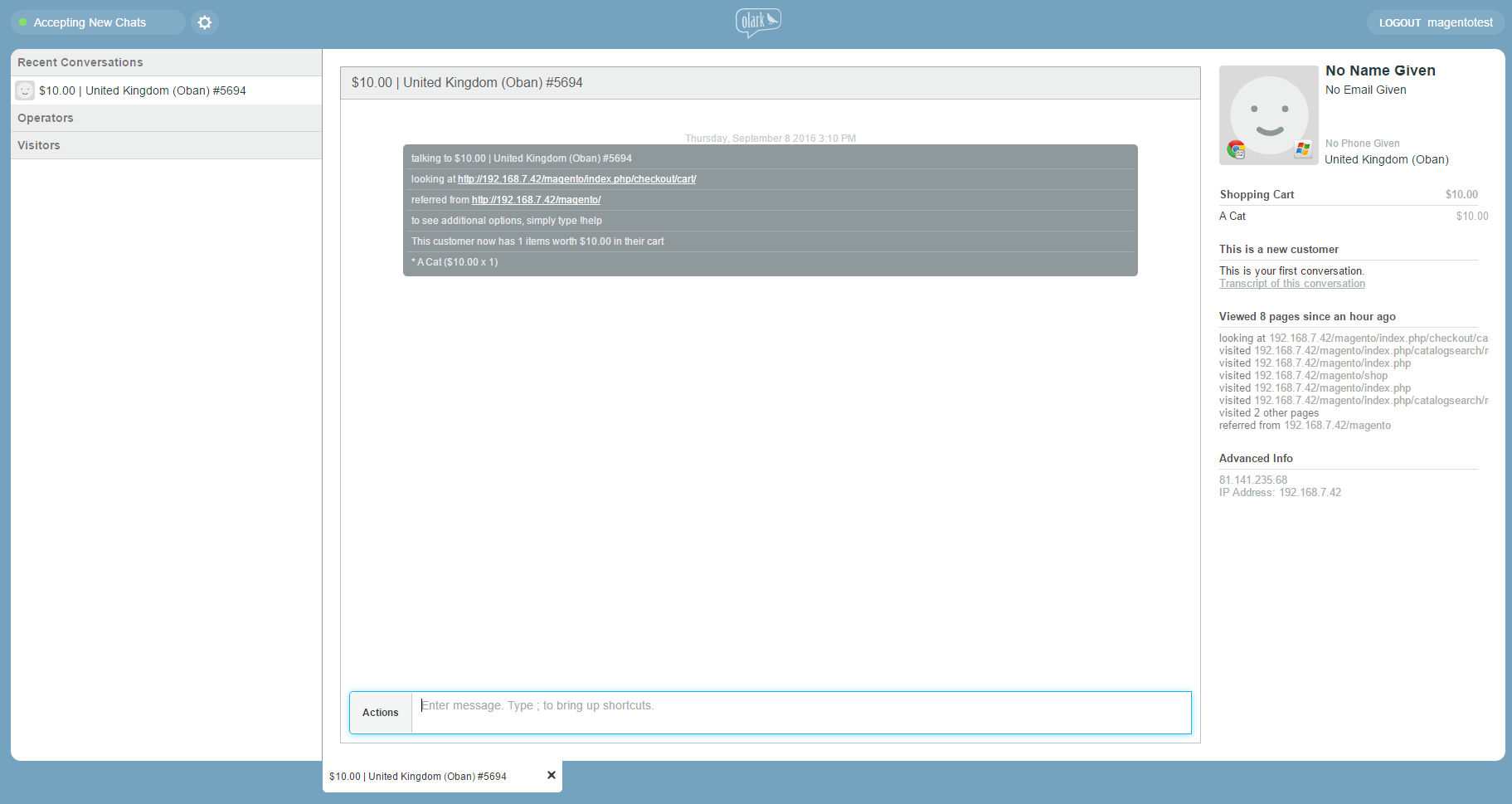Click the large visitor profile avatar

[x=1268, y=112]
